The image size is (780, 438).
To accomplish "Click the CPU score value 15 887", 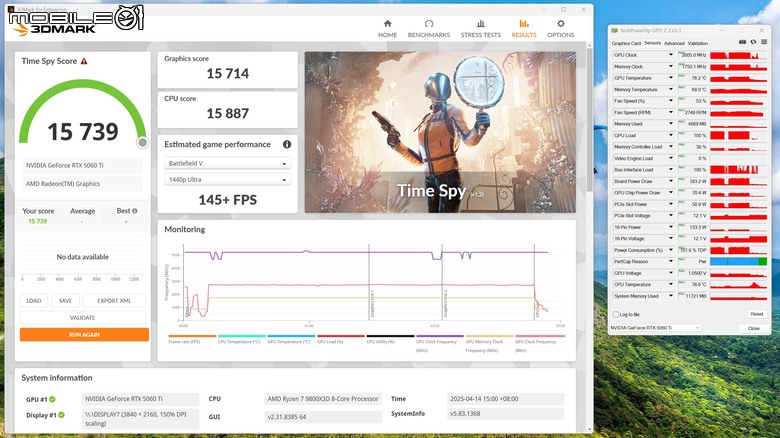I will (x=228, y=113).
